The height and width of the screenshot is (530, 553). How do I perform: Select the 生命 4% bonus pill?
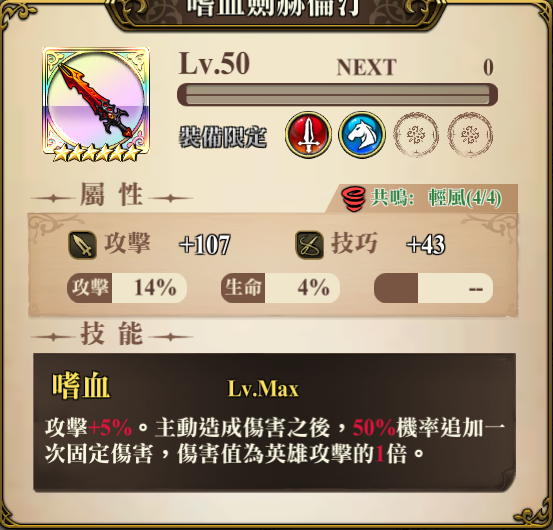[x=281, y=288]
